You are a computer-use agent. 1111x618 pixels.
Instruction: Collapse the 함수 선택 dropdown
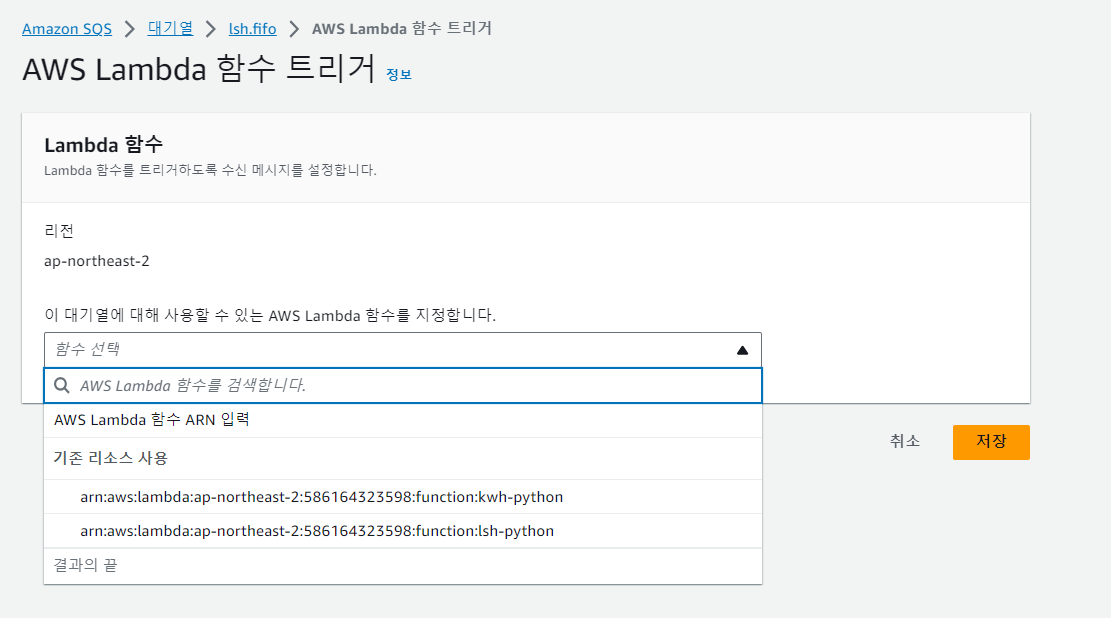(402, 349)
